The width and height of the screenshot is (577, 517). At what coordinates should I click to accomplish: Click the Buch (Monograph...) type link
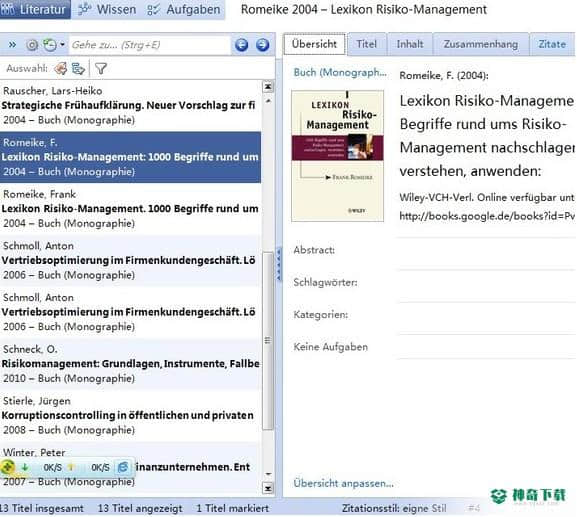click(x=340, y=72)
